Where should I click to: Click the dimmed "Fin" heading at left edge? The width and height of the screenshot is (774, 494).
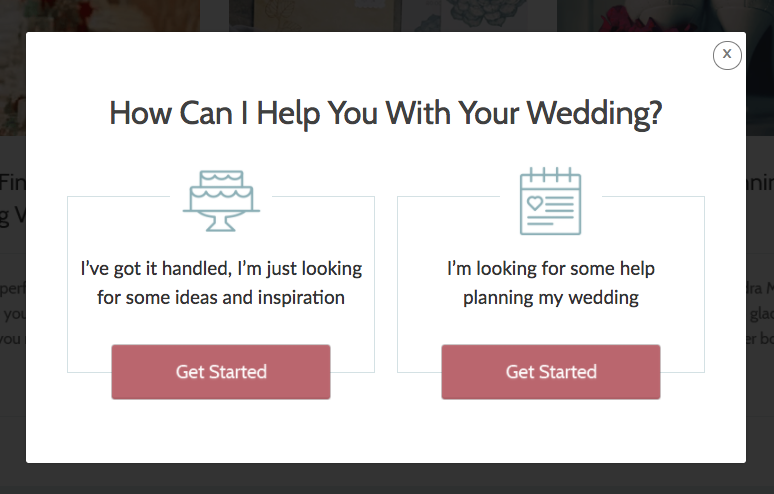point(13,183)
